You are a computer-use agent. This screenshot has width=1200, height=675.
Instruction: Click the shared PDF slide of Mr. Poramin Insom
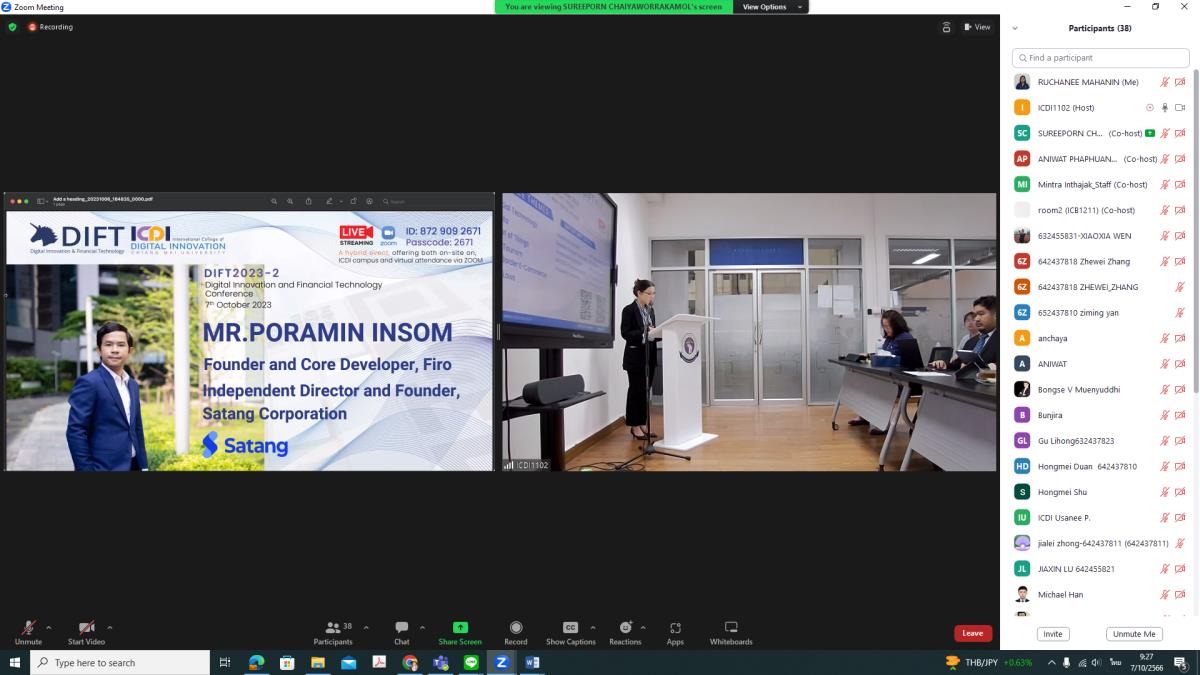(x=249, y=331)
